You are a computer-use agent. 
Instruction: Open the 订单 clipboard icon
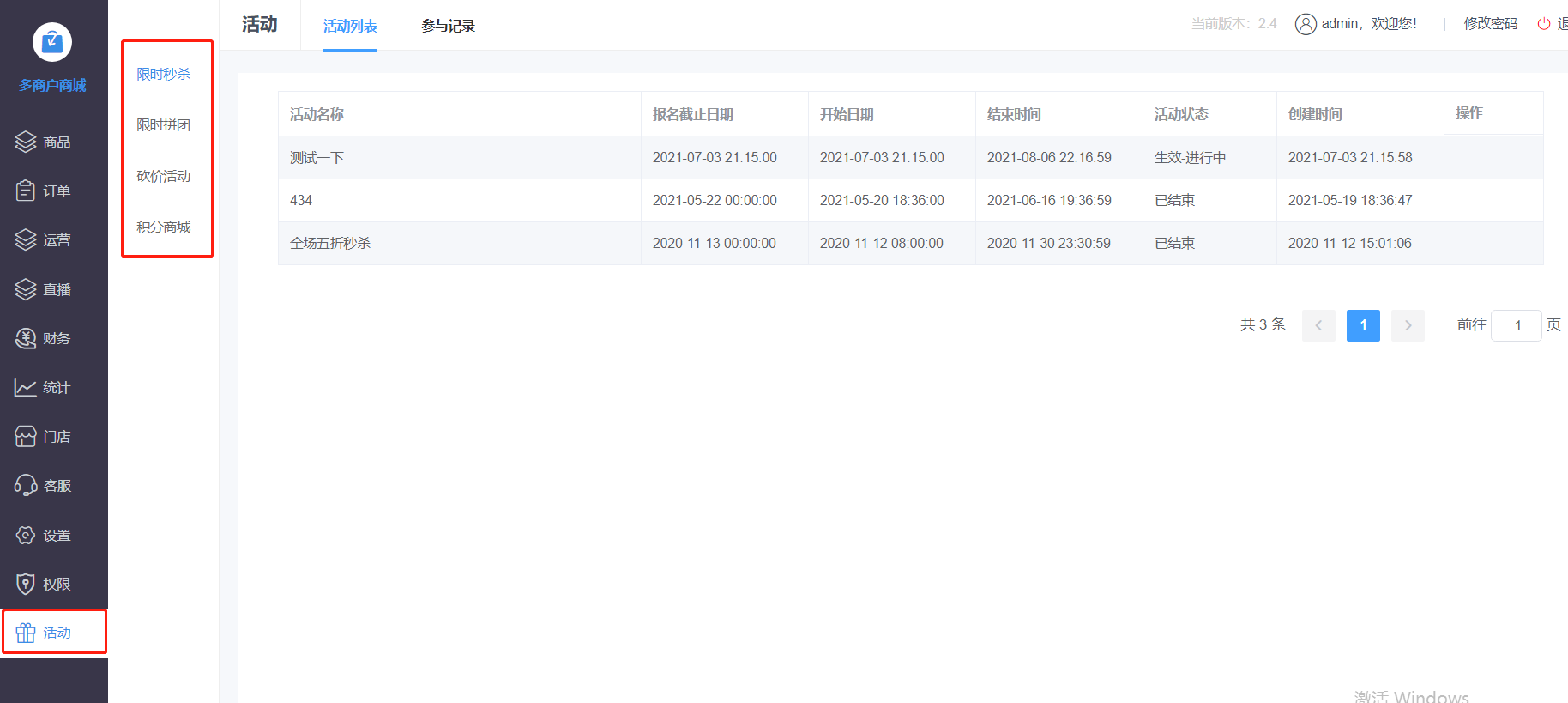[x=26, y=191]
